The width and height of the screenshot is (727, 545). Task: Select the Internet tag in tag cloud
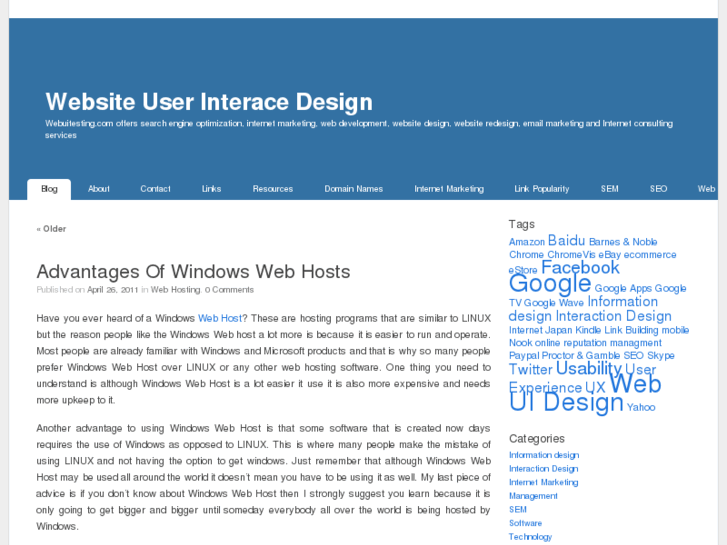click(526, 330)
